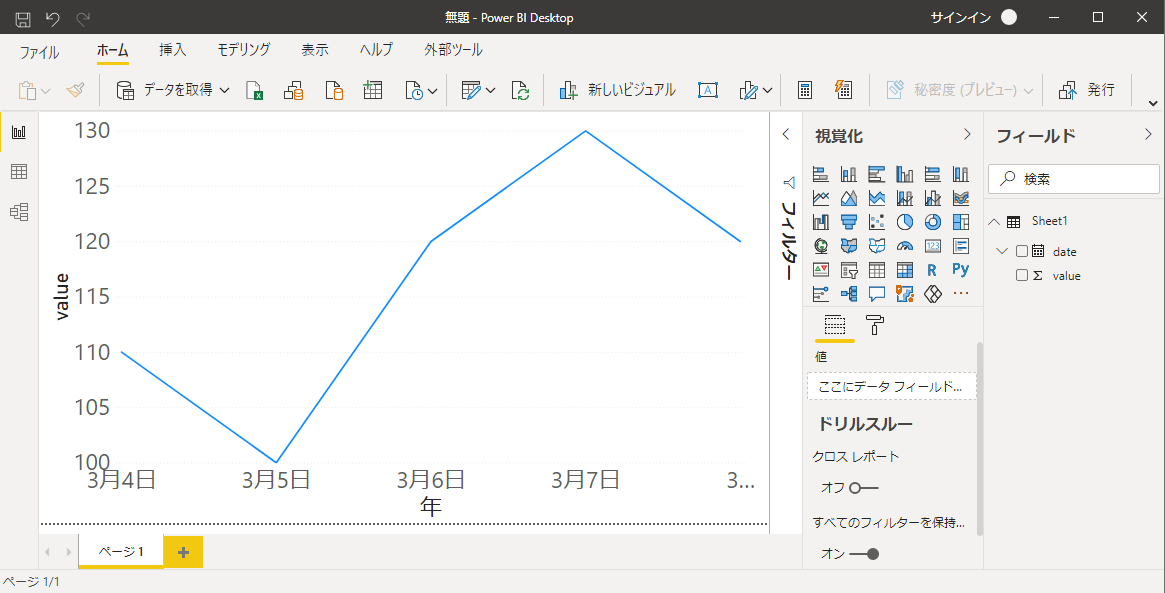Switch to the 挿入 ribbon tab

[172, 51]
